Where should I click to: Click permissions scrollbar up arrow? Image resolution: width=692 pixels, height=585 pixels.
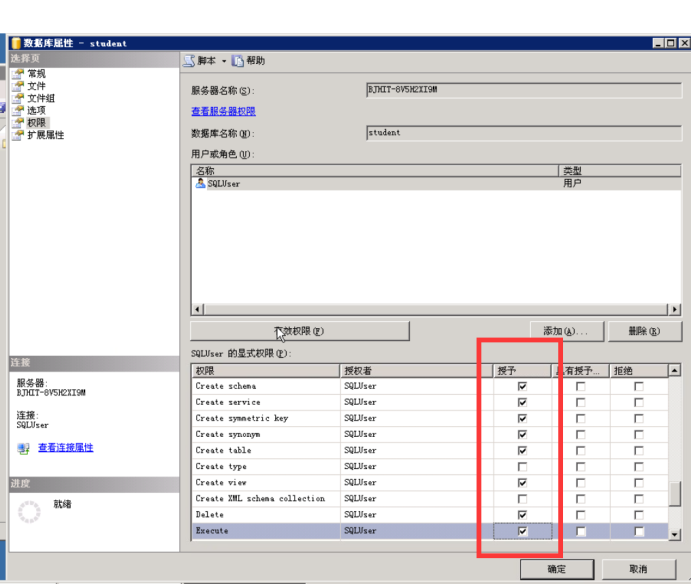(674, 371)
